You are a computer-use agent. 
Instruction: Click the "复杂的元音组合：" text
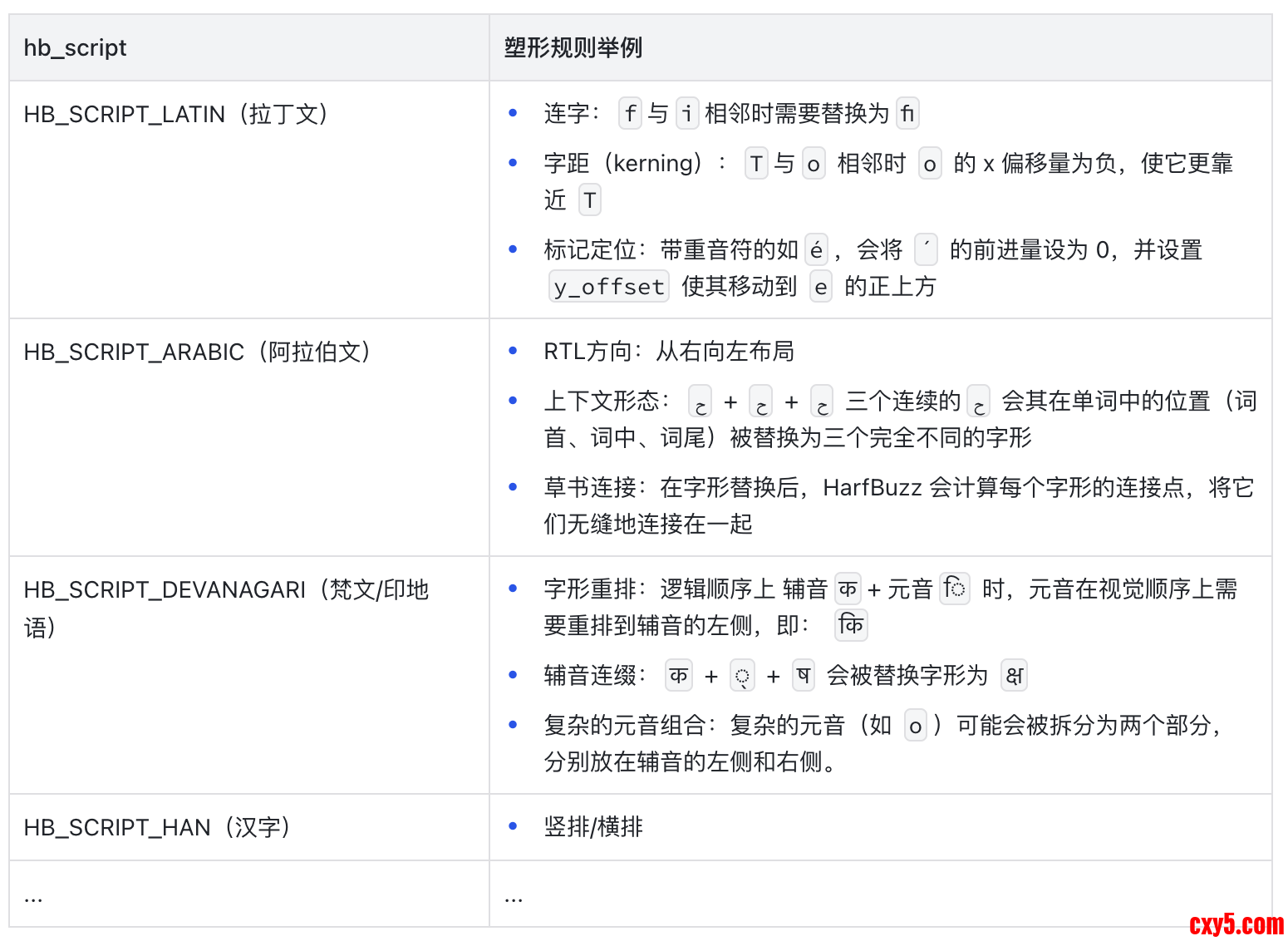[630, 725]
